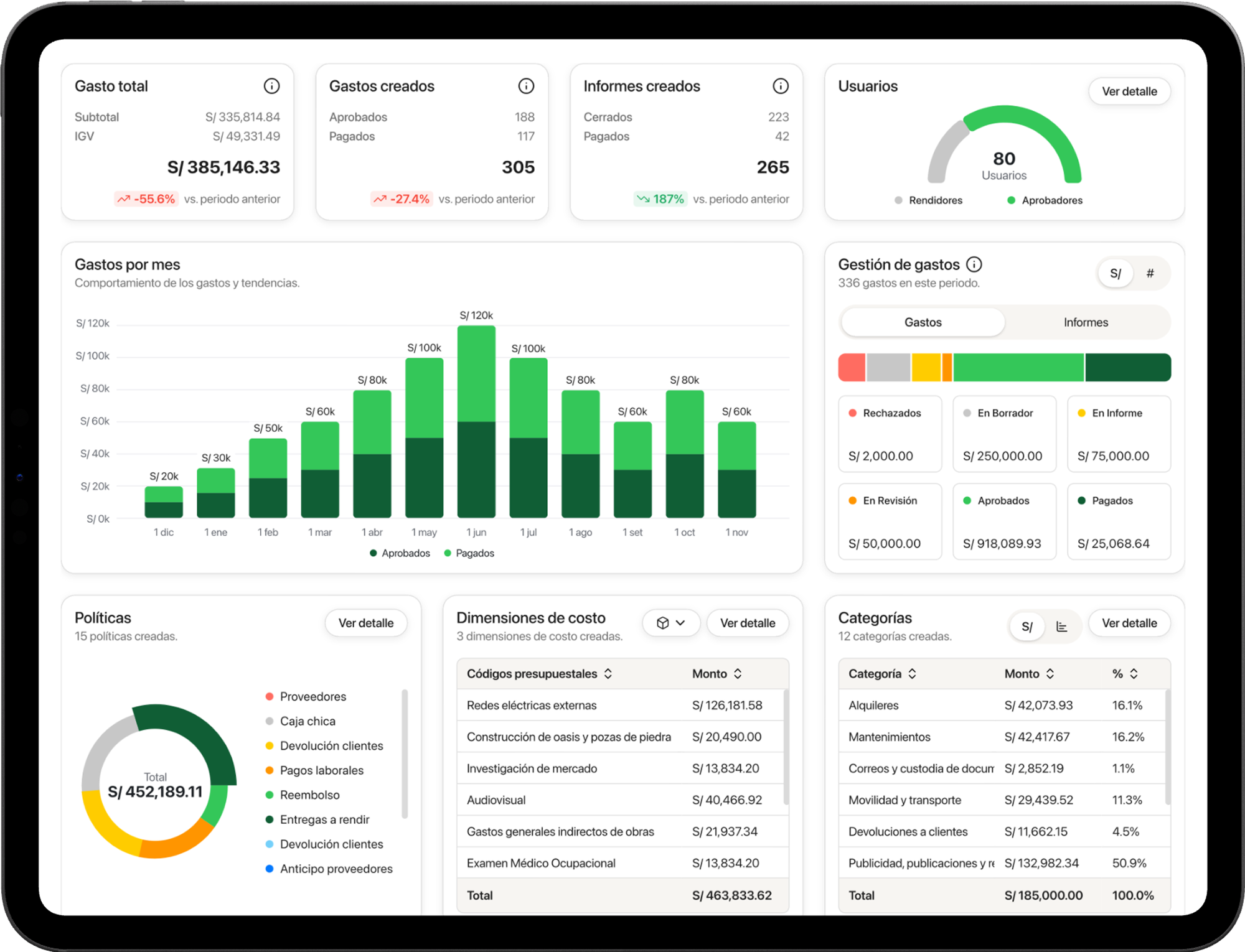The width and height of the screenshot is (1245, 952).
Task: Toggle the Pagados legend below the monthly chart
Action: point(470,553)
